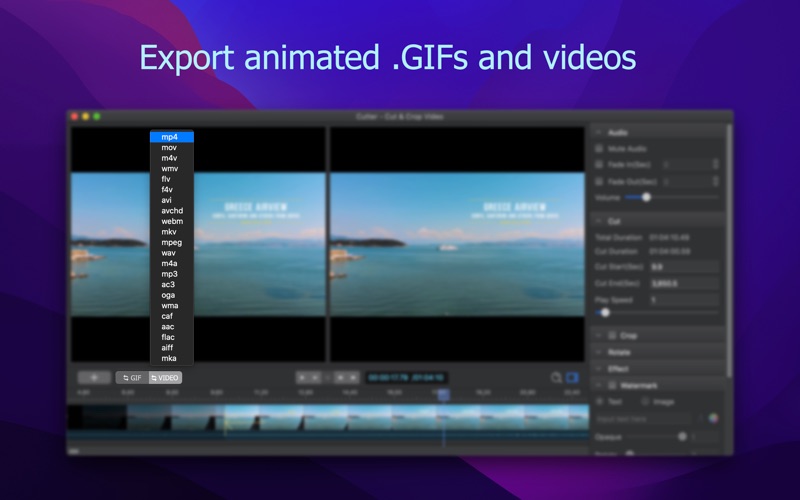Enable the Crop checkbox
Viewport: 800px width, 500px height.
pyautogui.click(x=612, y=335)
